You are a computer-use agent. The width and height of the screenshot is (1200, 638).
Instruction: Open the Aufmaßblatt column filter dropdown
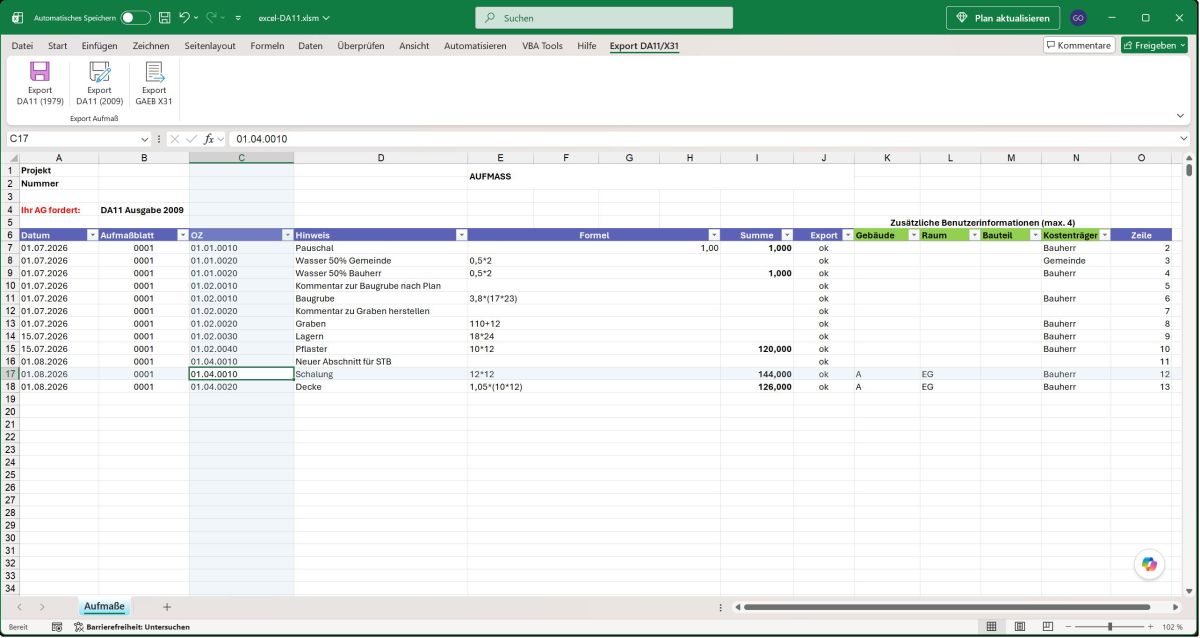click(182, 235)
